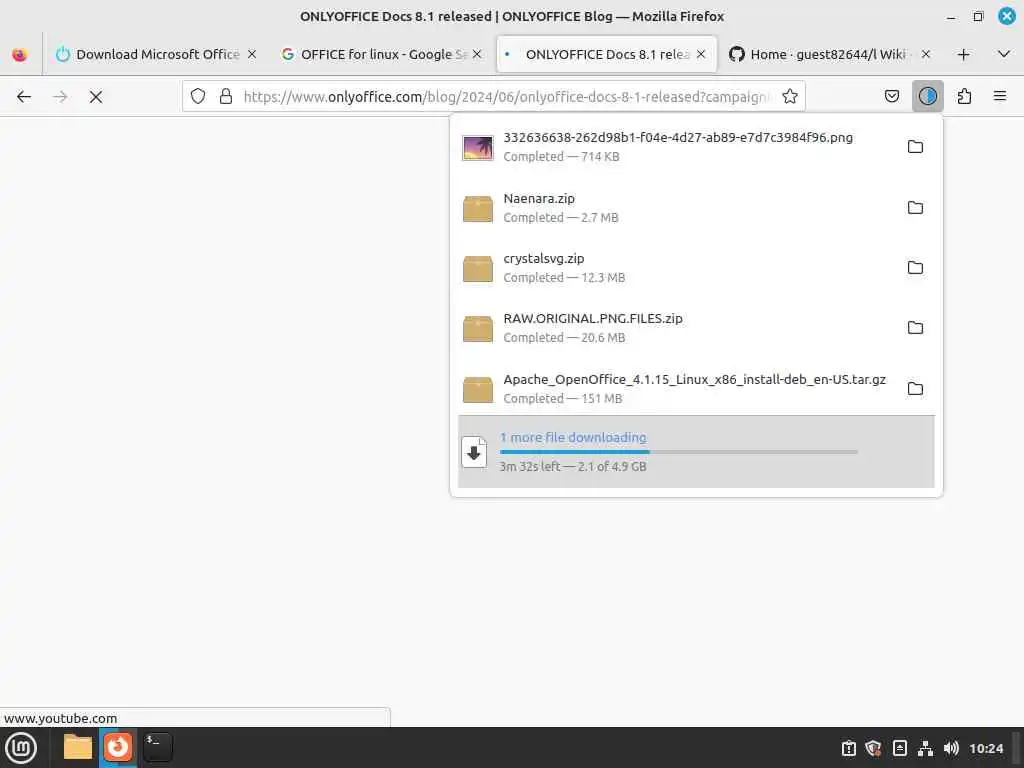Open the Files manager from taskbar
1024x768 pixels.
tap(78, 747)
